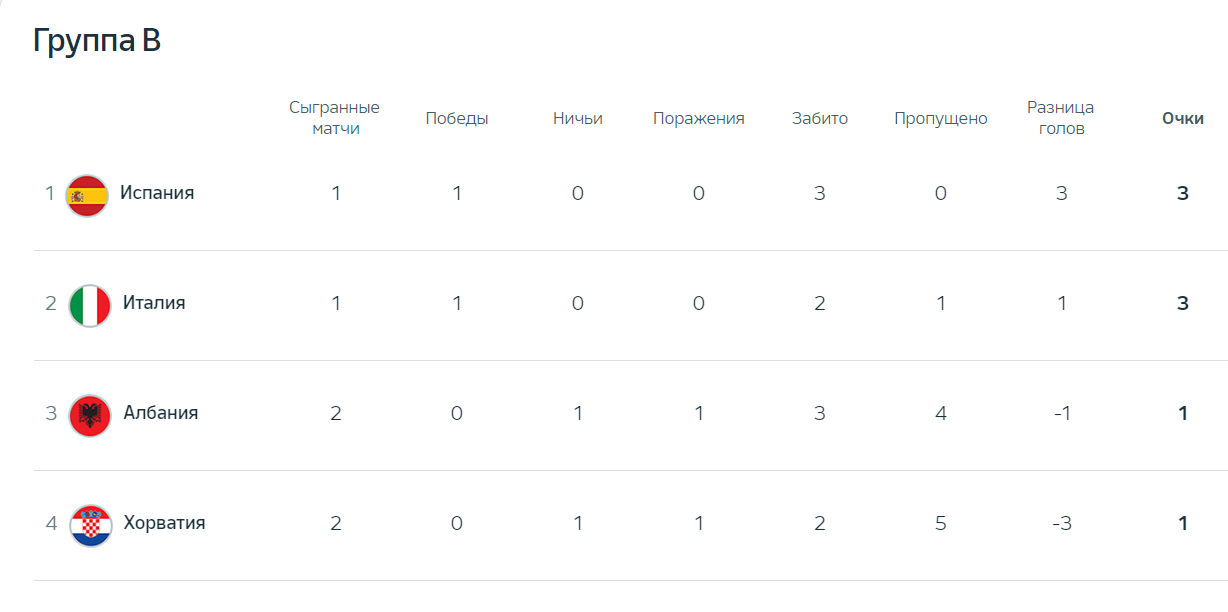Image resolution: width=1228 pixels, height=612 pixels.
Task: Click the Пропущено column header
Action: pos(941,118)
